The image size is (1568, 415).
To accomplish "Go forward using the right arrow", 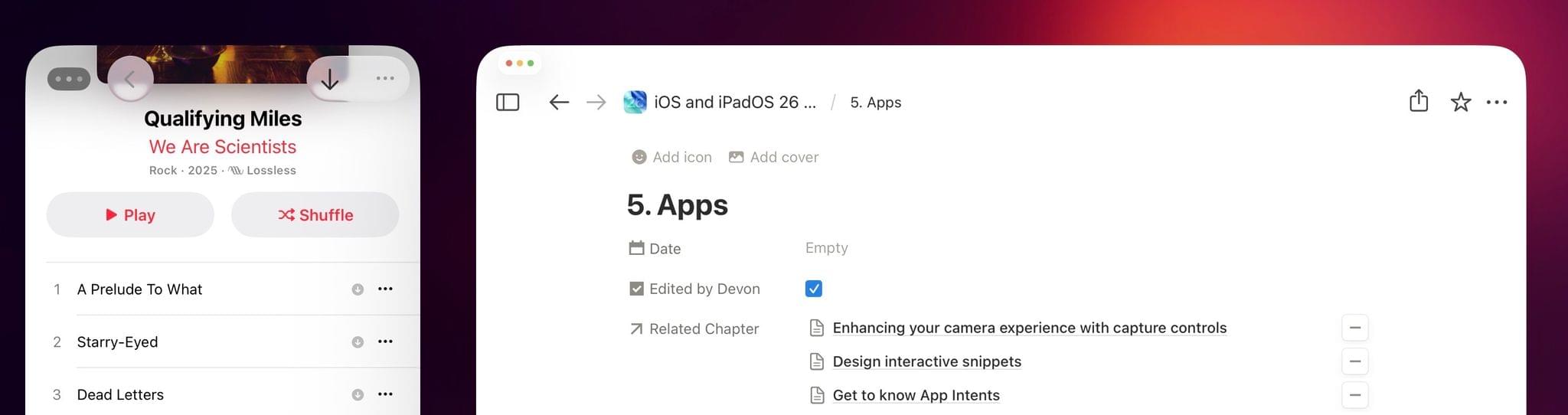I will click(x=596, y=102).
